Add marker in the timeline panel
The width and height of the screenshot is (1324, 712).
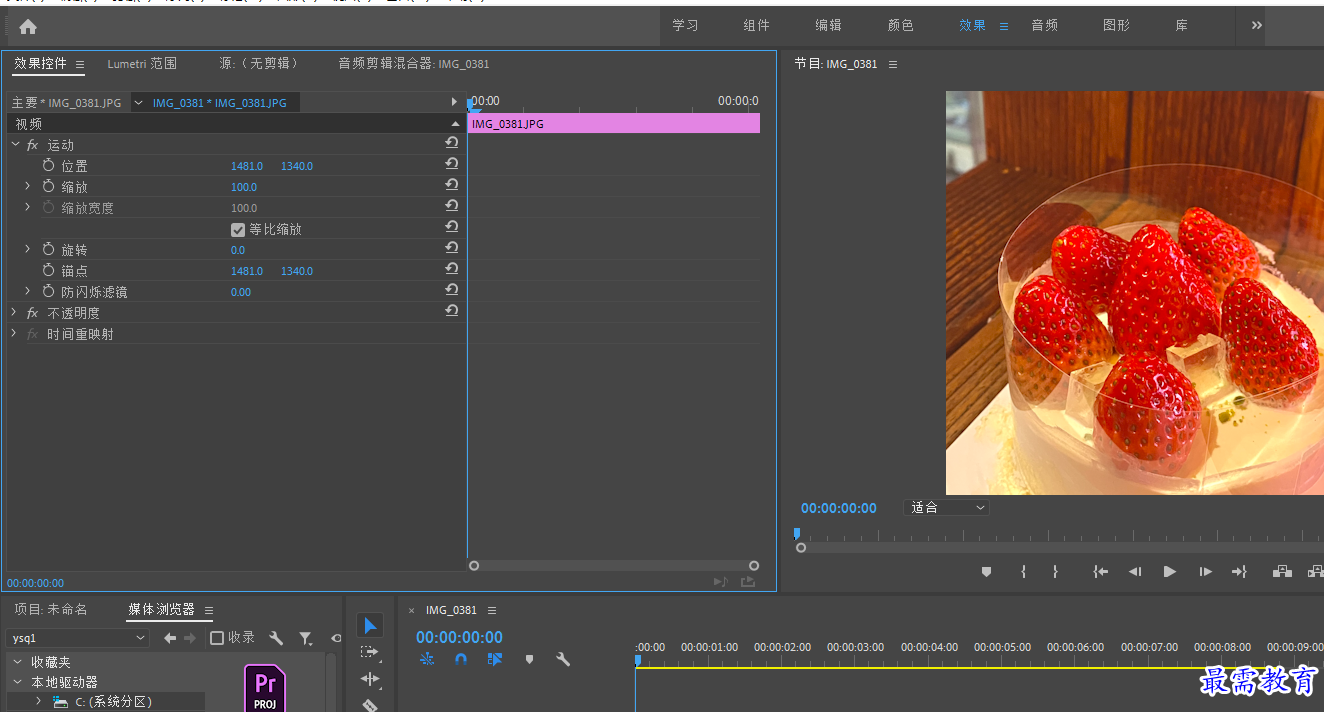click(529, 659)
